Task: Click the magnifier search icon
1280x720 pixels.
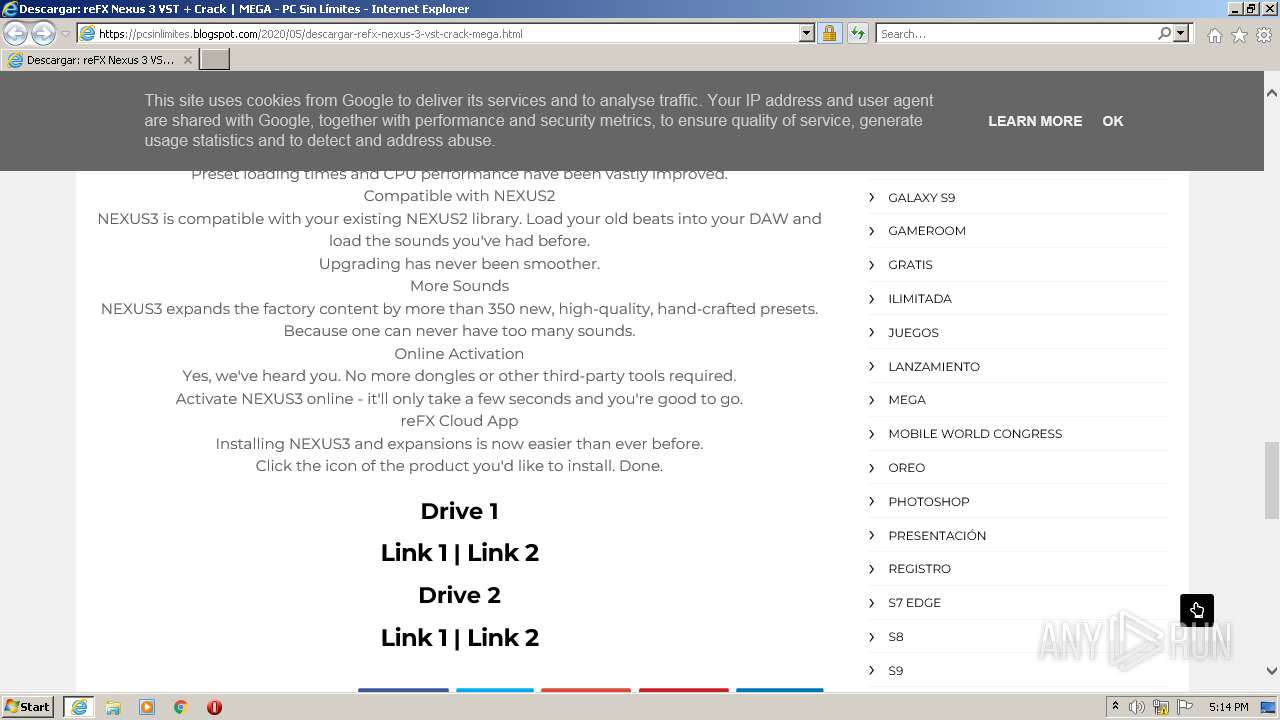Action: (1164, 33)
